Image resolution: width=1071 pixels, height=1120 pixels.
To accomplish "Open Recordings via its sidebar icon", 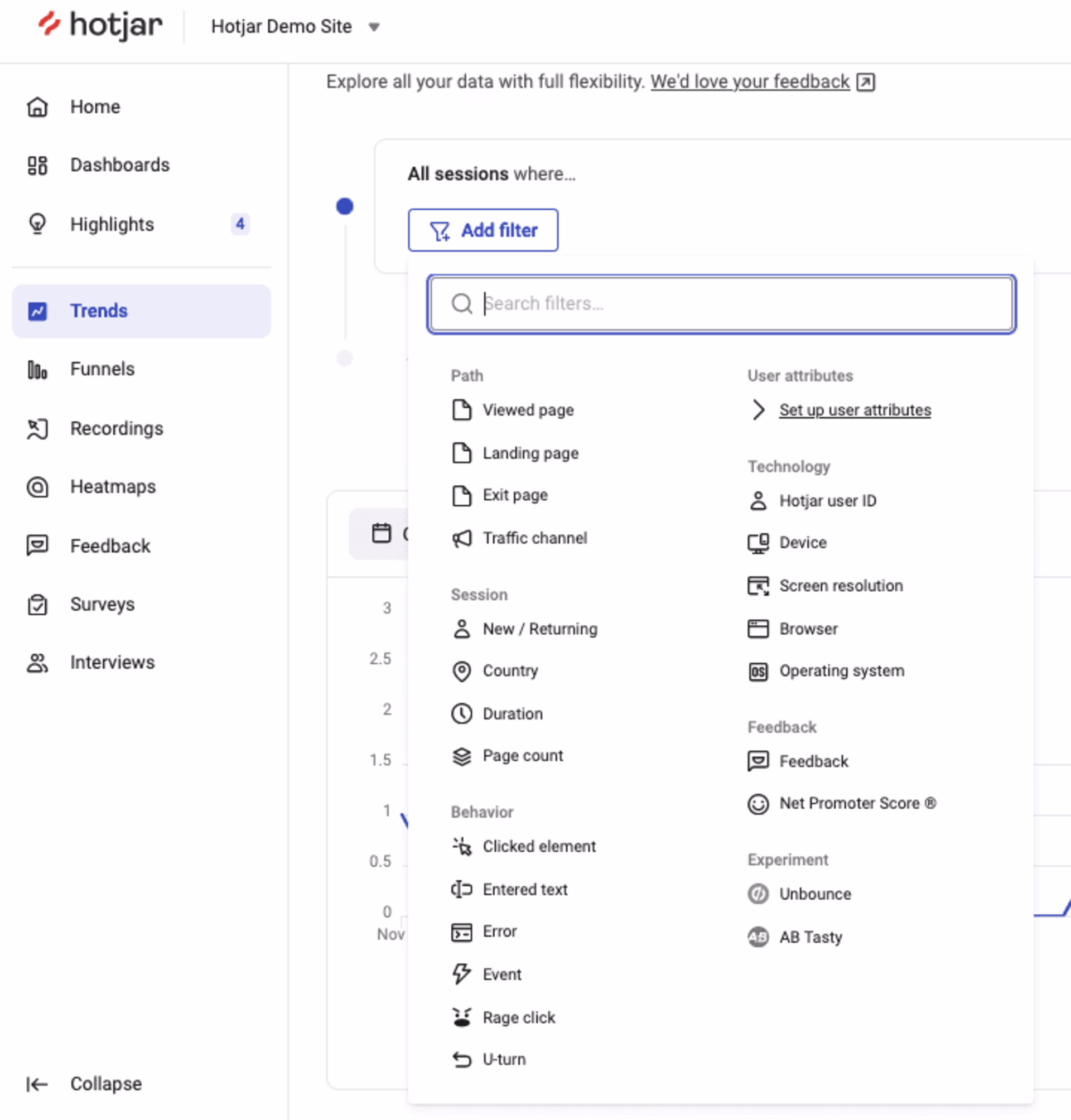I will [38, 429].
